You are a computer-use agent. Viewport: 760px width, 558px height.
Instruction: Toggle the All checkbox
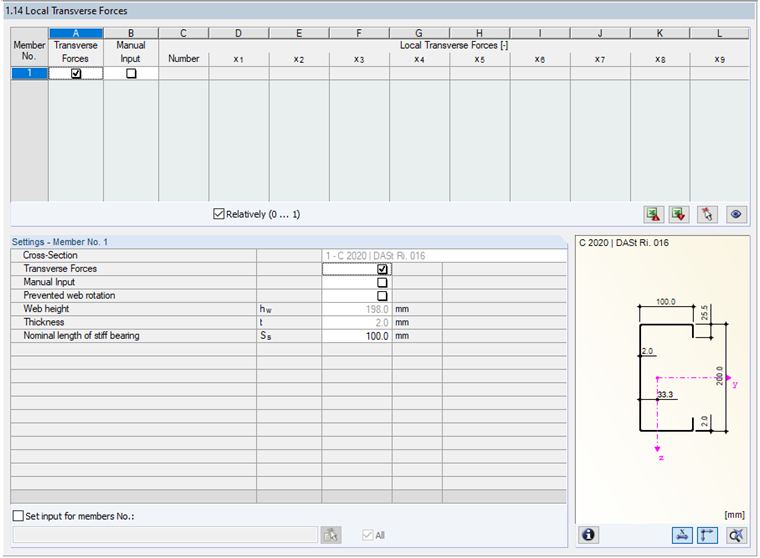click(367, 535)
